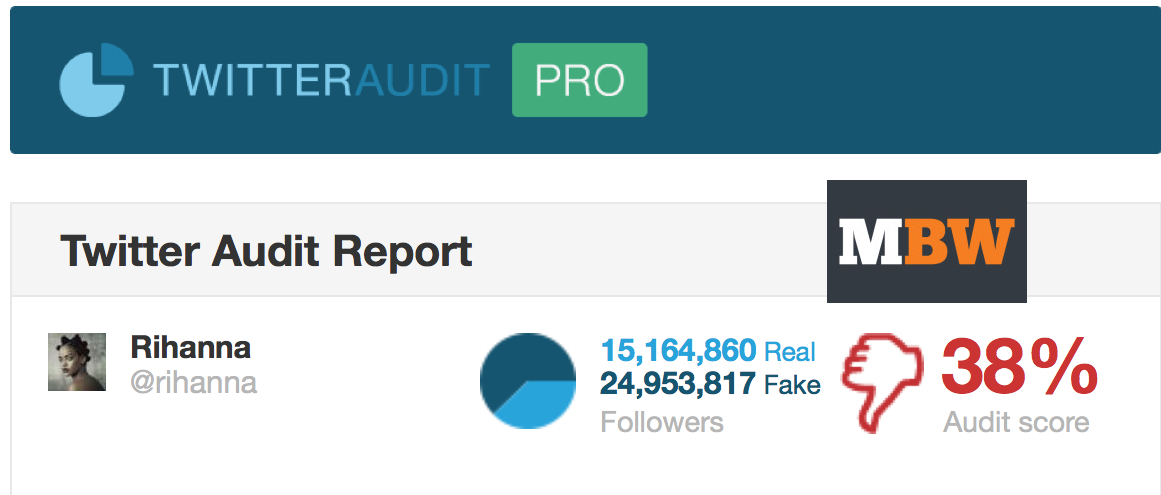This screenshot has width=1161, height=495.
Task: Click the MBW logo overlay
Action: [926, 241]
